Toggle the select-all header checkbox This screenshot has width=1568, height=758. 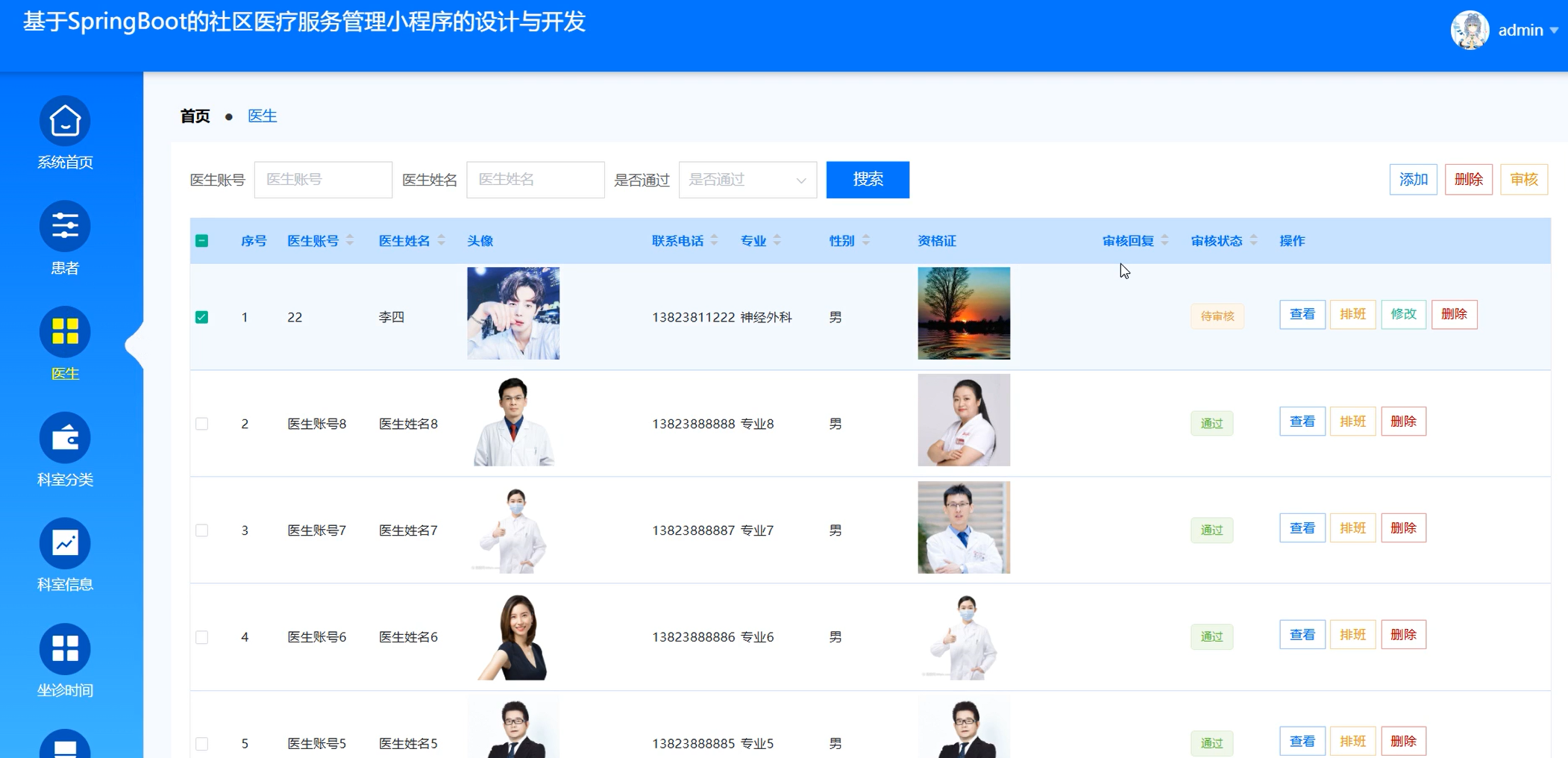point(201,241)
